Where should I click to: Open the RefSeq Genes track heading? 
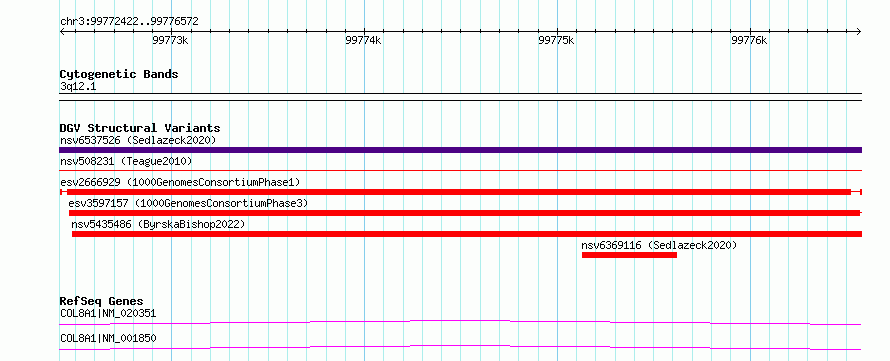click(102, 301)
